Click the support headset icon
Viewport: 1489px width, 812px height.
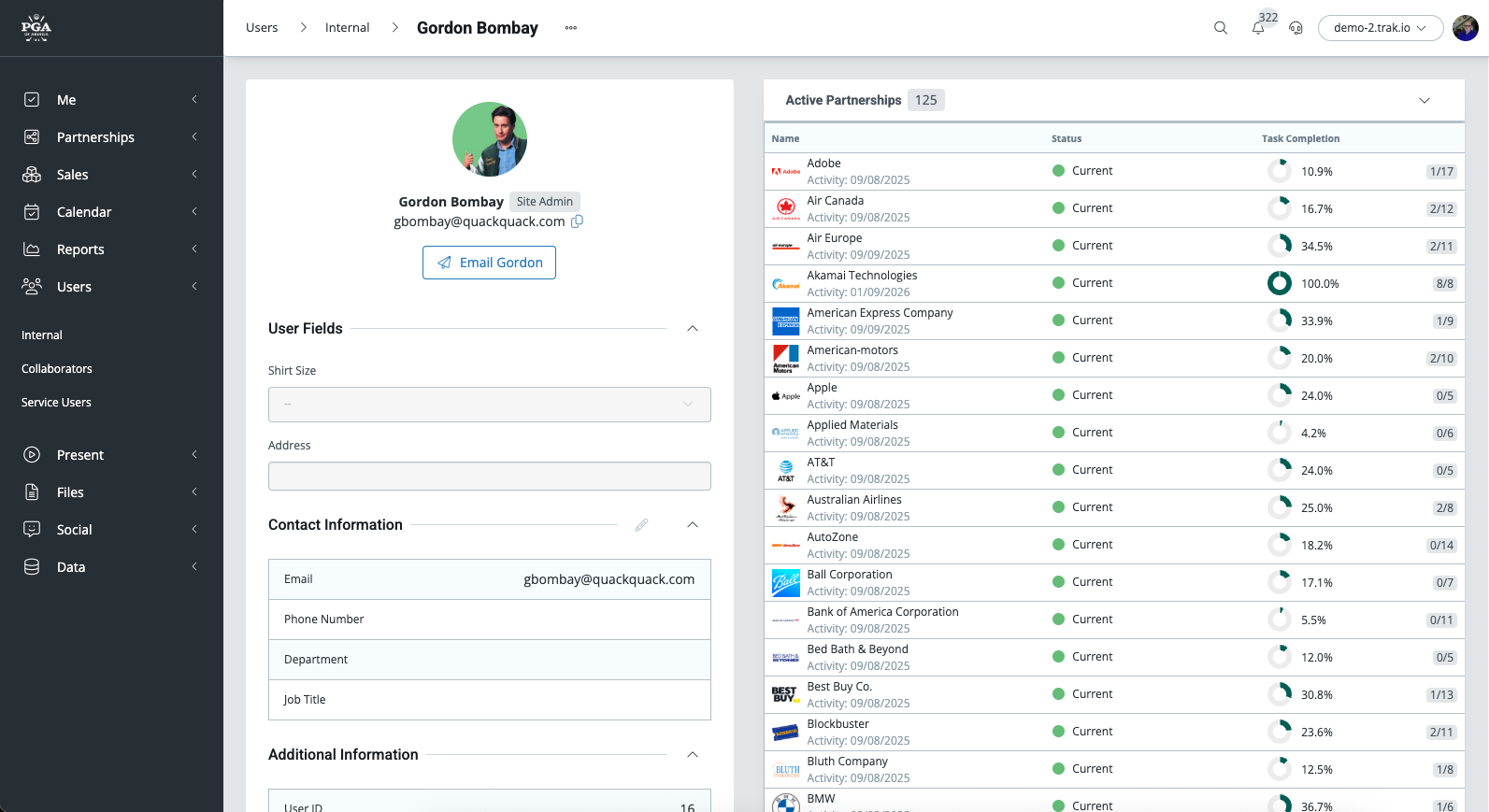pos(1296,28)
